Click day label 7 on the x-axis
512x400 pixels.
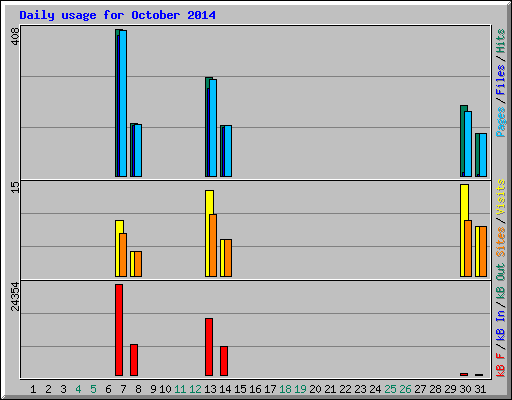(x=123, y=389)
